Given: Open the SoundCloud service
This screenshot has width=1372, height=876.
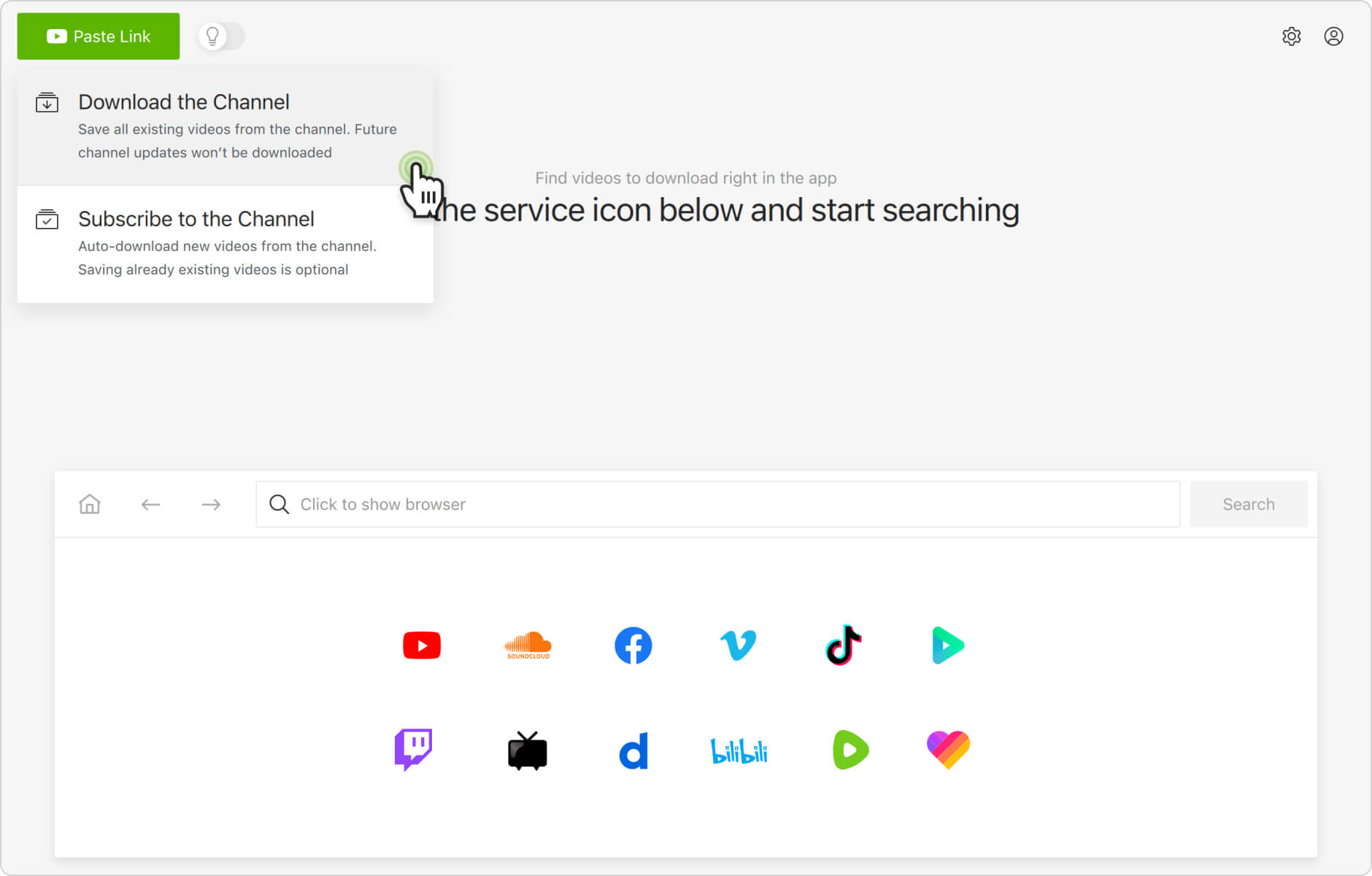Looking at the screenshot, I should (x=528, y=645).
